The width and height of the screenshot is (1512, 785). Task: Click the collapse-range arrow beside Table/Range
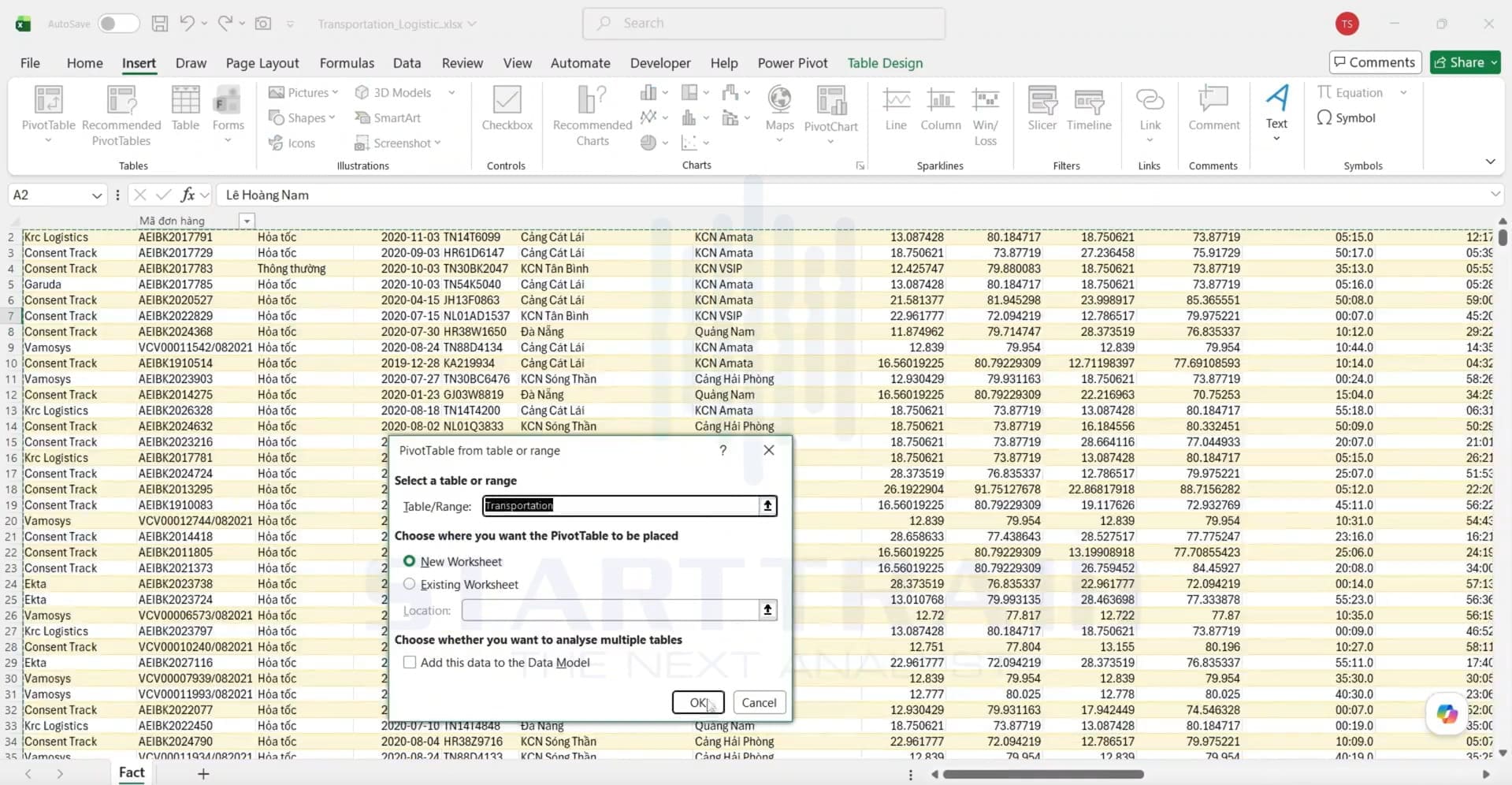[x=767, y=505]
